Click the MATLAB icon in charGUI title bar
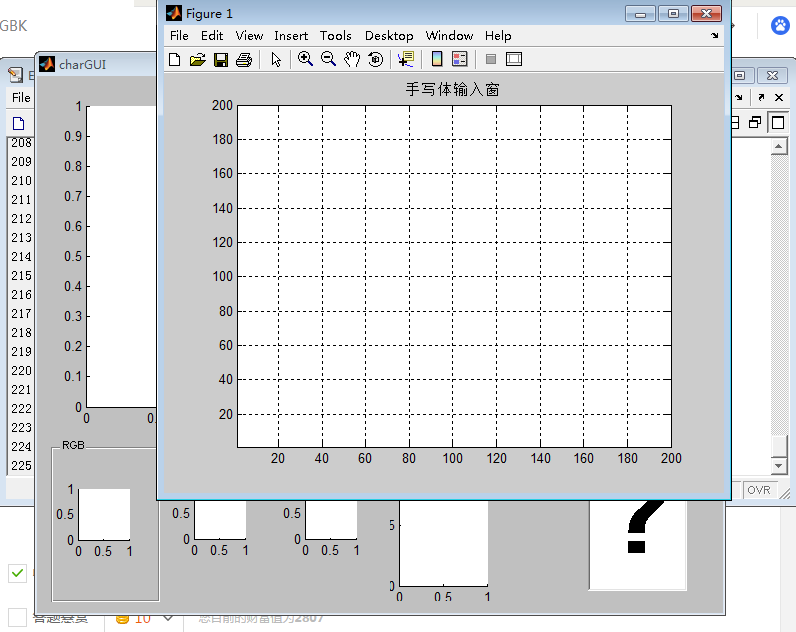Screen dimensions: 796x632 point(47,64)
